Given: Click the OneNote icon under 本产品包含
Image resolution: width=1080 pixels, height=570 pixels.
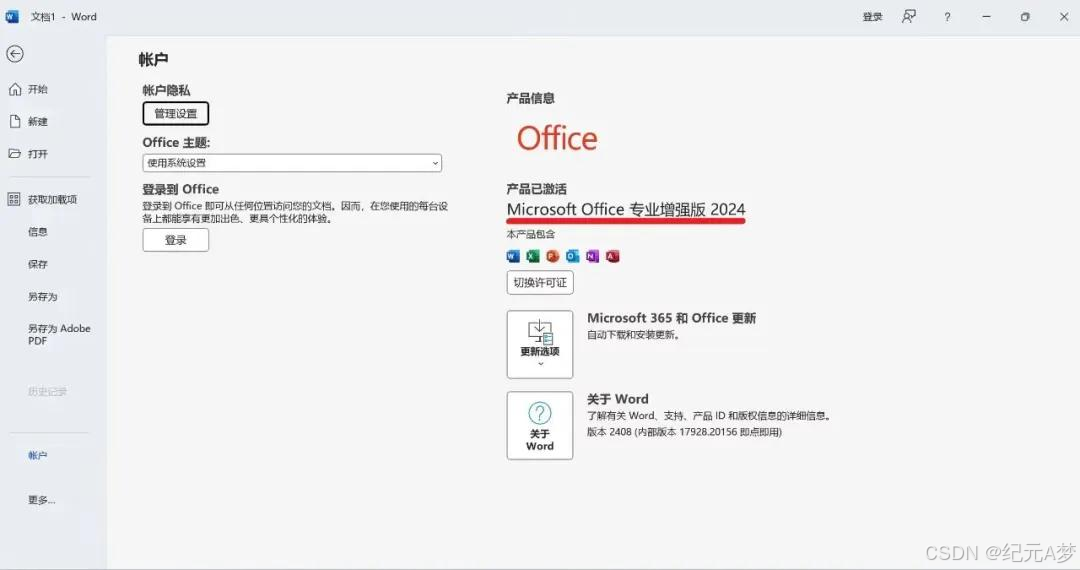Looking at the screenshot, I should click(592, 257).
